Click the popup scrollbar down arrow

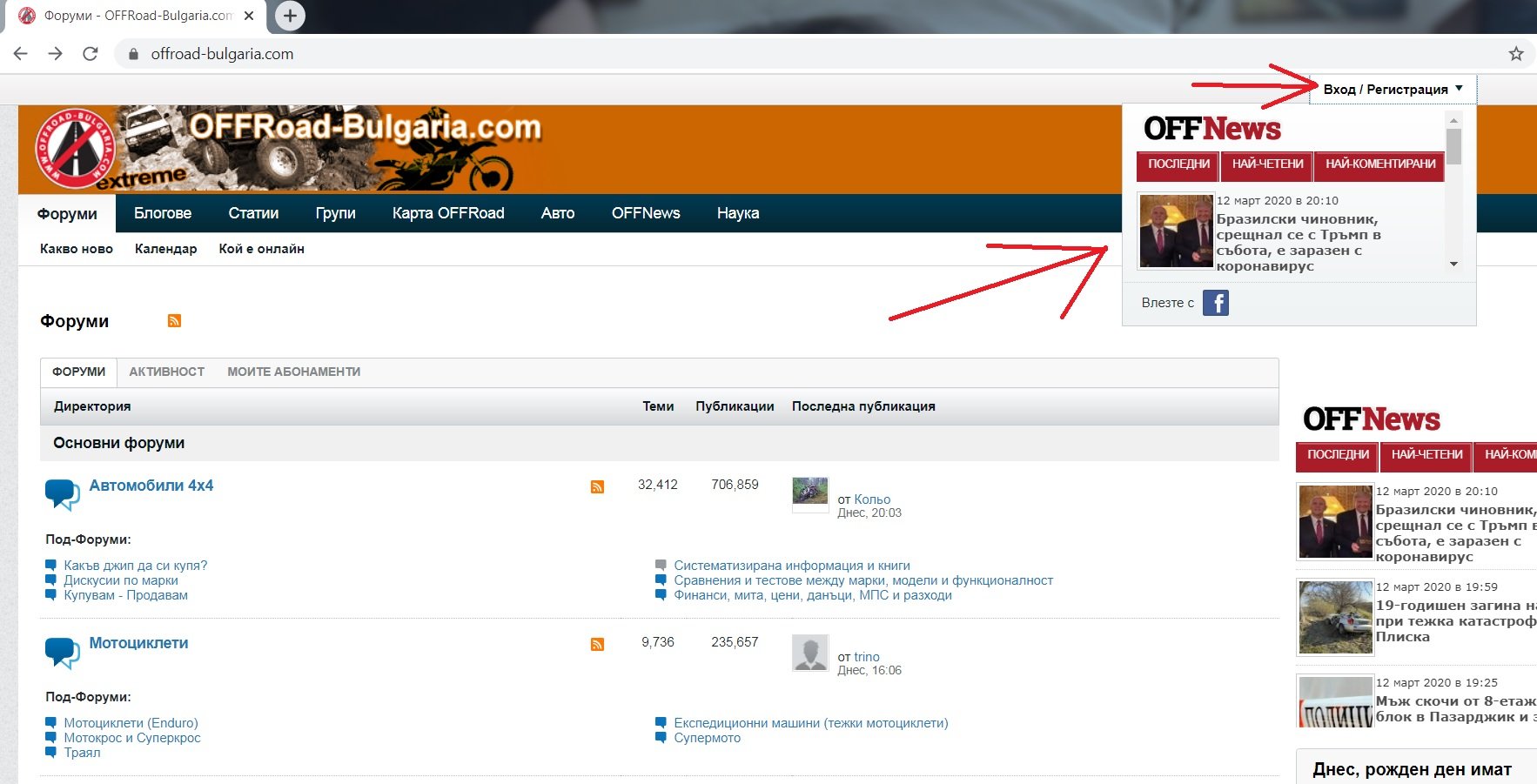(x=1453, y=265)
